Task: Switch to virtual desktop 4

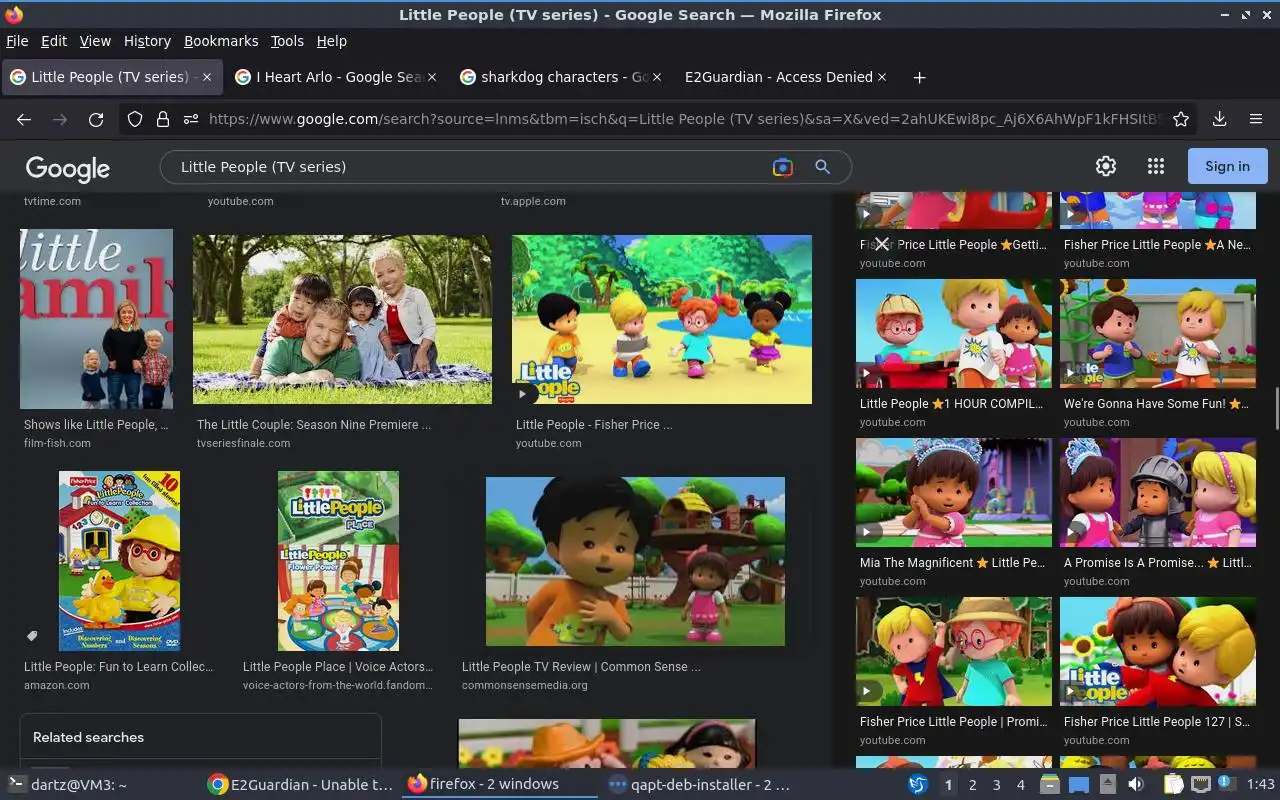Action: coord(1020,785)
